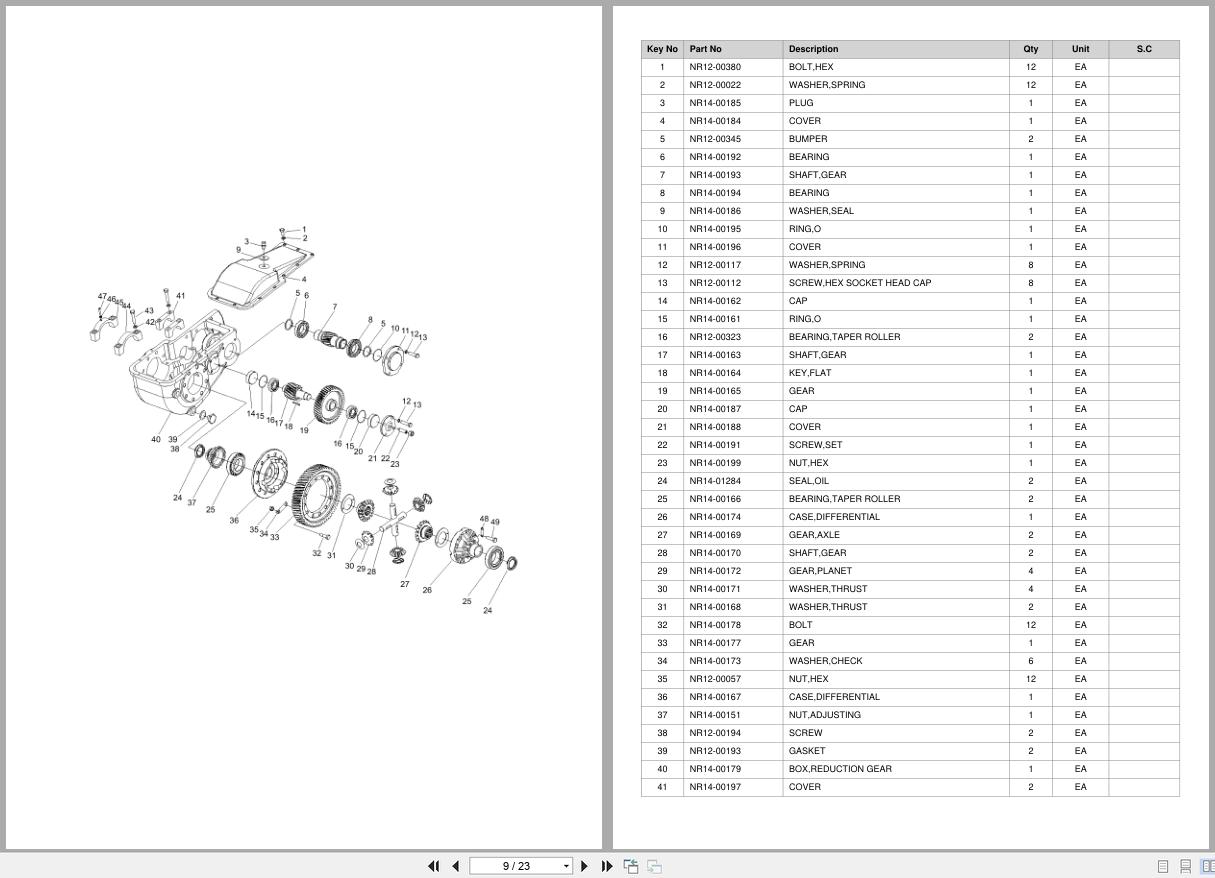Select part number NR14-00177
The height and width of the screenshot is (878, 1215).
715,643
